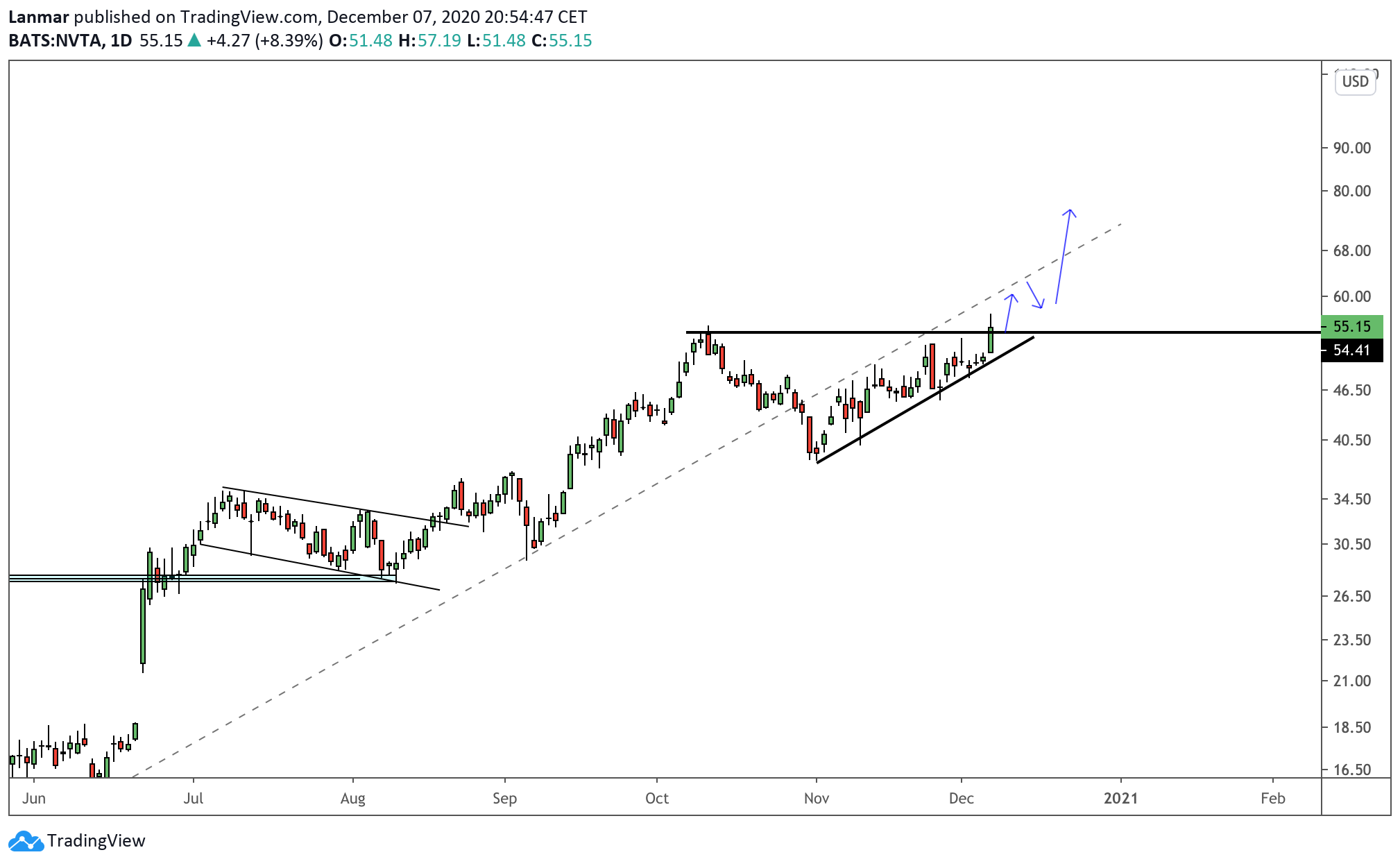Click the low value L:51.48
The height and width of the screenshot is (866, 1400).
click(496, 40)
